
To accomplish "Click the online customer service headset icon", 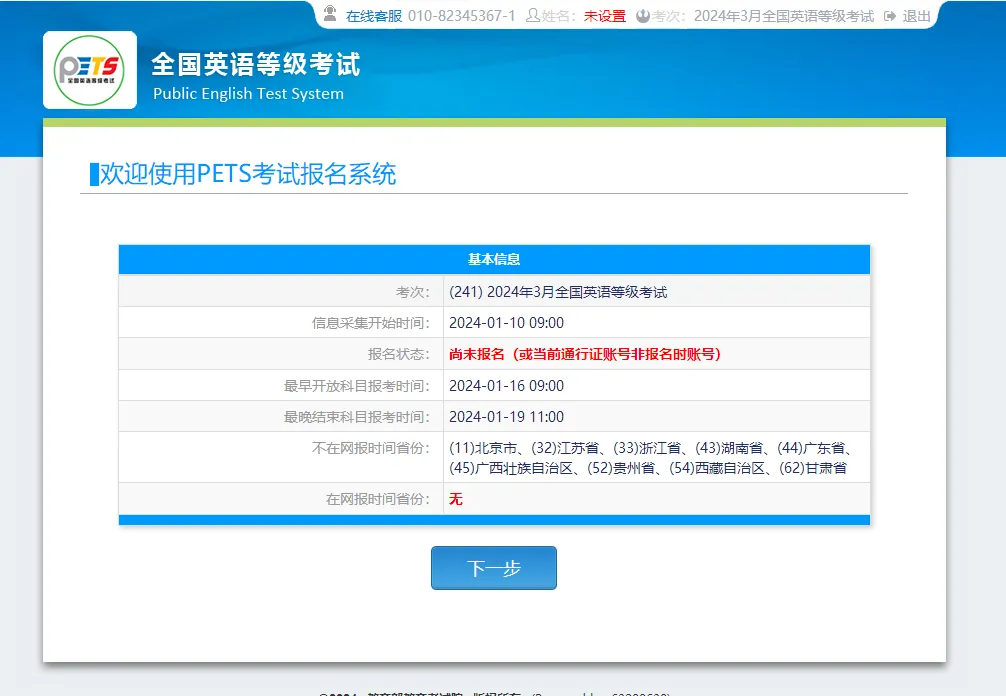I will 330,14.
